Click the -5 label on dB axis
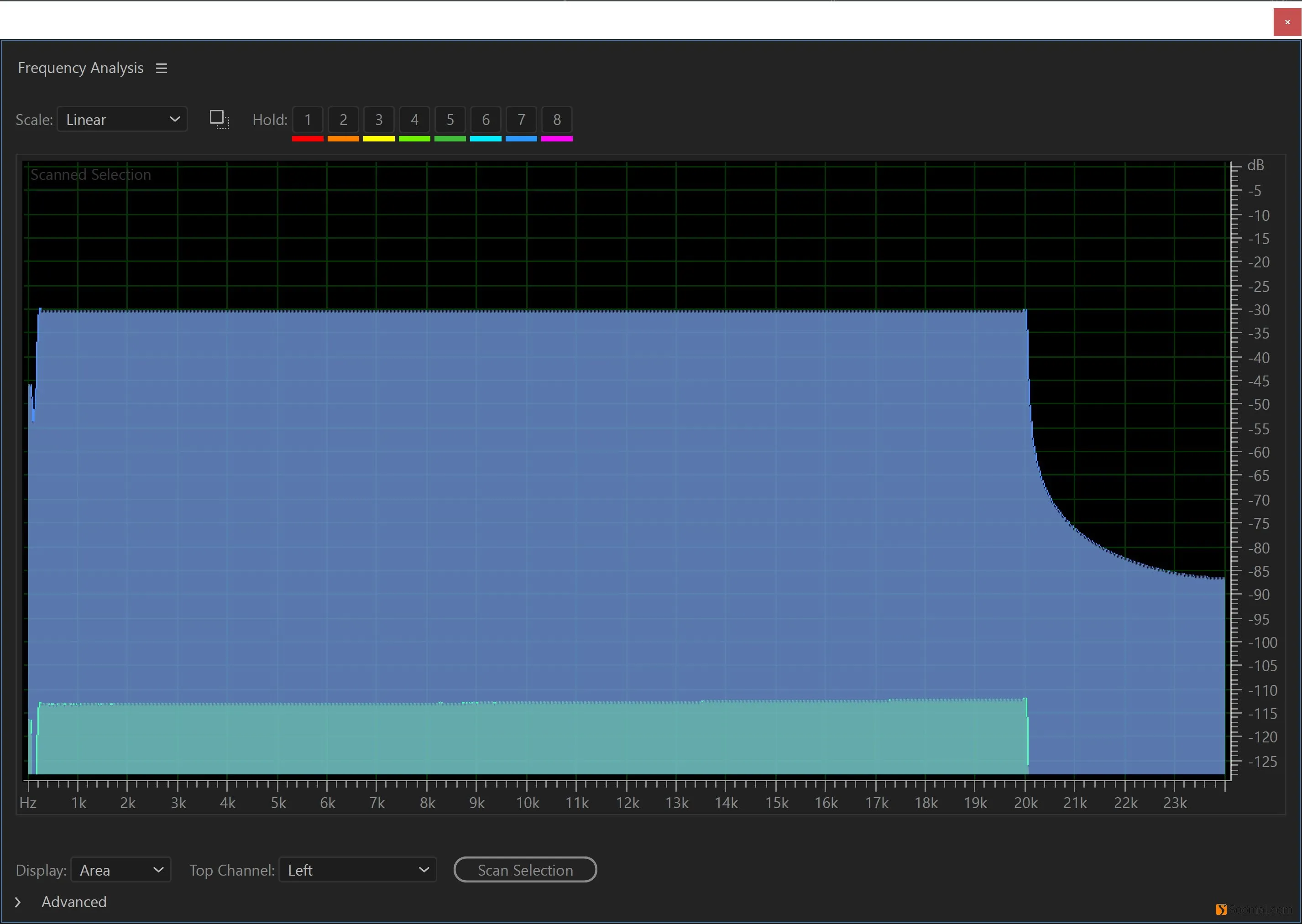The width and height of the screenshot is (1302, 924). [x=1255, y=191]
